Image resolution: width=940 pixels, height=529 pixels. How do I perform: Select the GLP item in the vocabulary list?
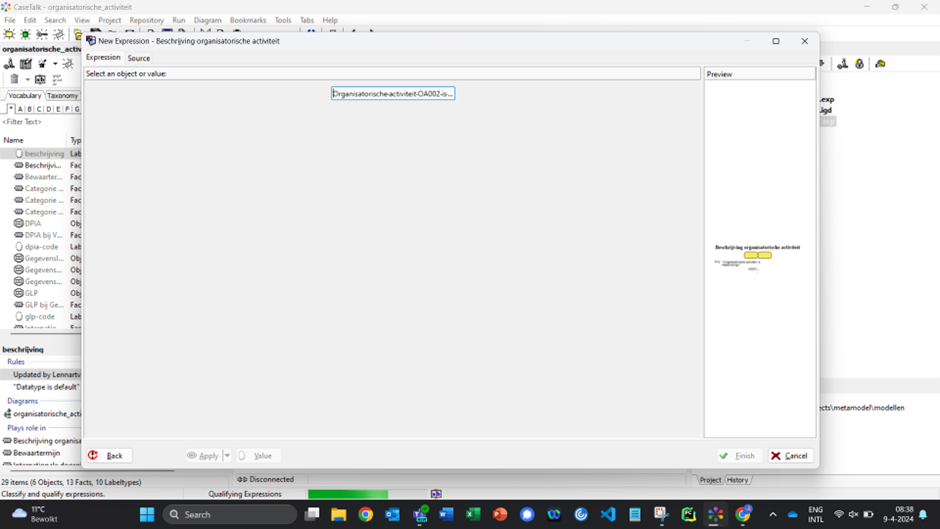point(31,293)
